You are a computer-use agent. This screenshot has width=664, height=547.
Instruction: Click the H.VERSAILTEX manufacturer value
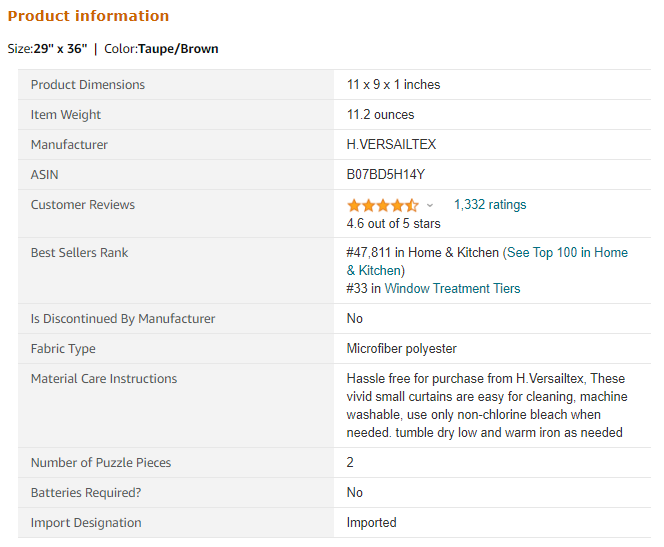click(x=391, y=145)
